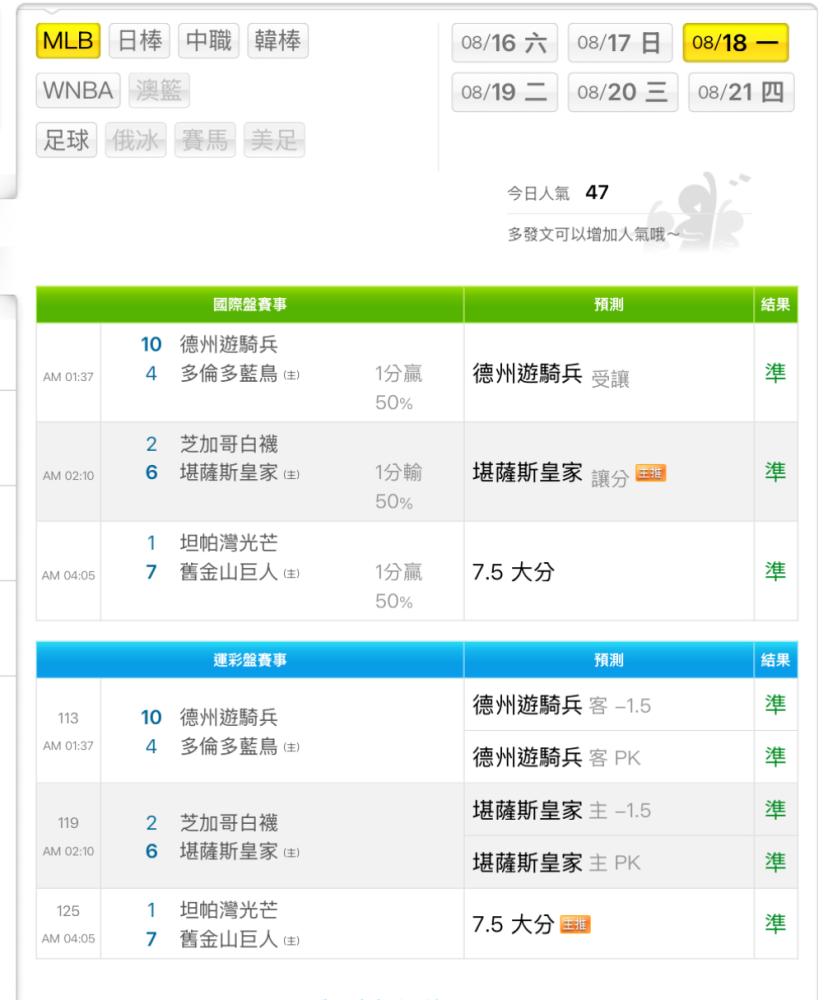Click the 準 result for 堪薩斯皇家 主 -1.5
The width and height of the screenshot is (828, 1000).
tap(776, 809)
